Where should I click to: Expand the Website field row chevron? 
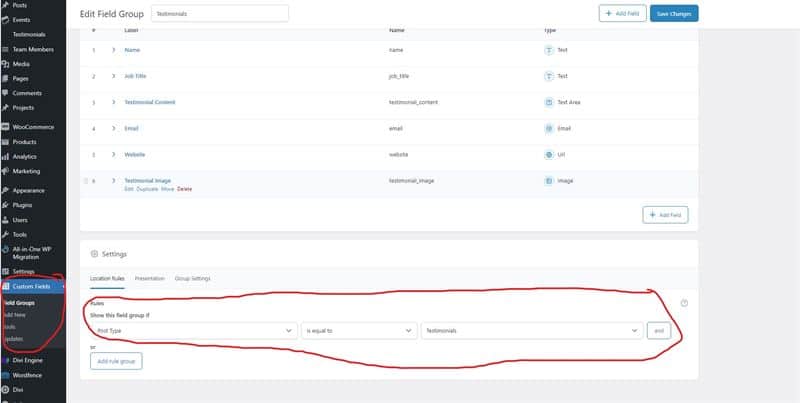pyautogui.click(x=113, y=155)
